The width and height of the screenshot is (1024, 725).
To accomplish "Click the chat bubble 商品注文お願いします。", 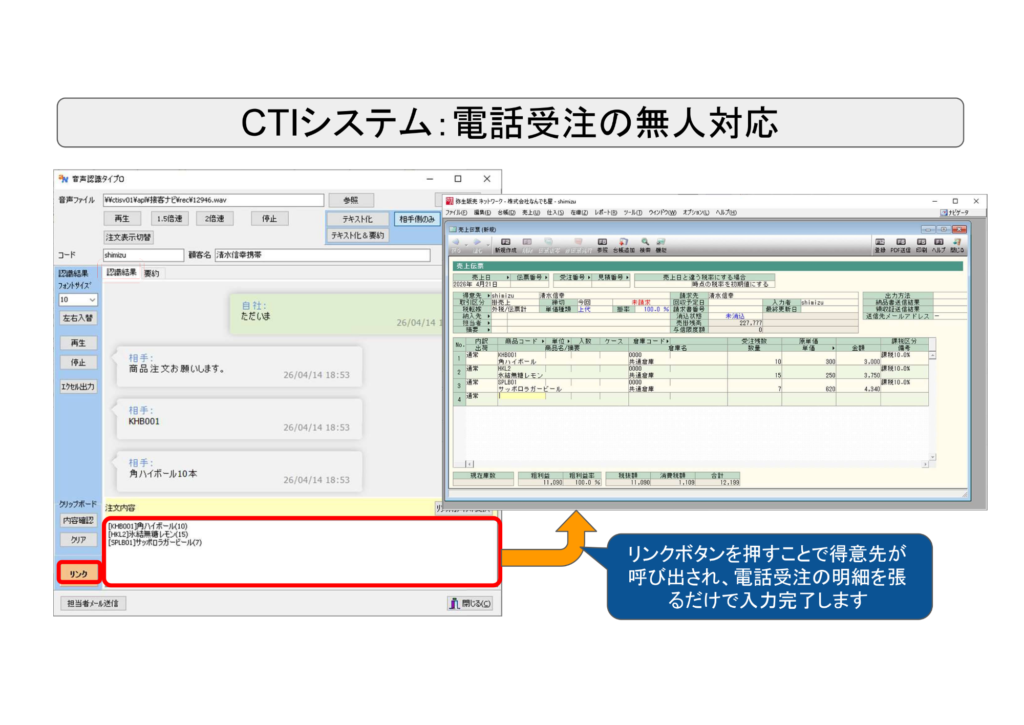I will (x=237, y=368).
